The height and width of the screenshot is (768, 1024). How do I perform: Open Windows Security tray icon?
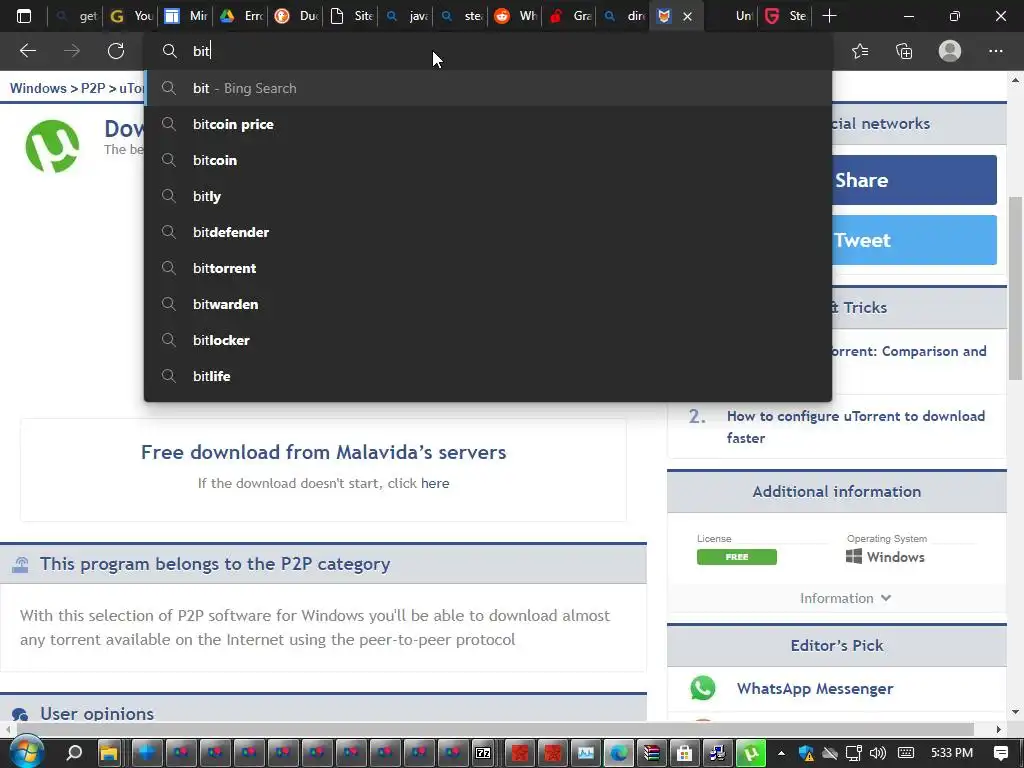click(x=806, y=753)
